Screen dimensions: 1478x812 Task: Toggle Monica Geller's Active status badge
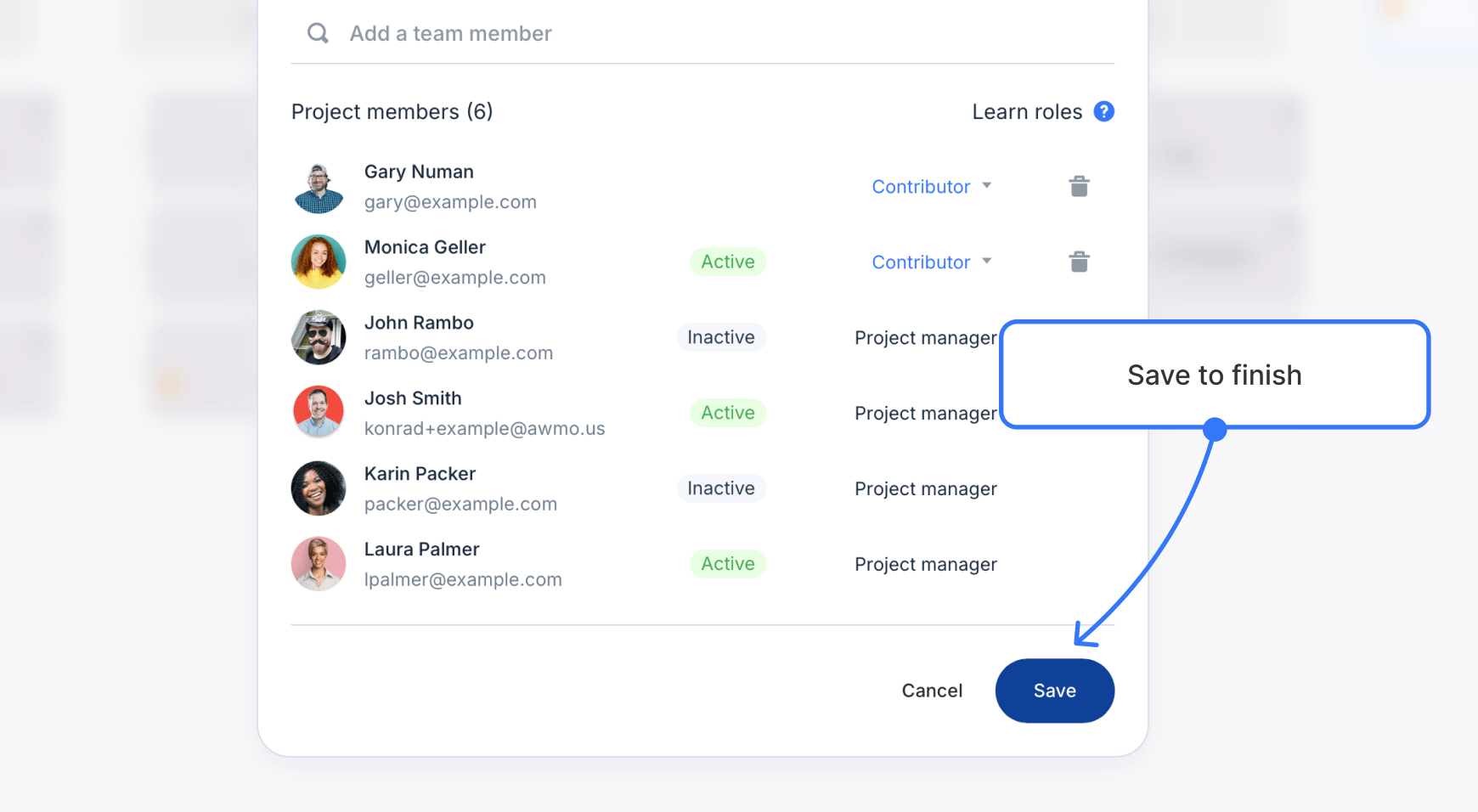click(x=727, y=262)
